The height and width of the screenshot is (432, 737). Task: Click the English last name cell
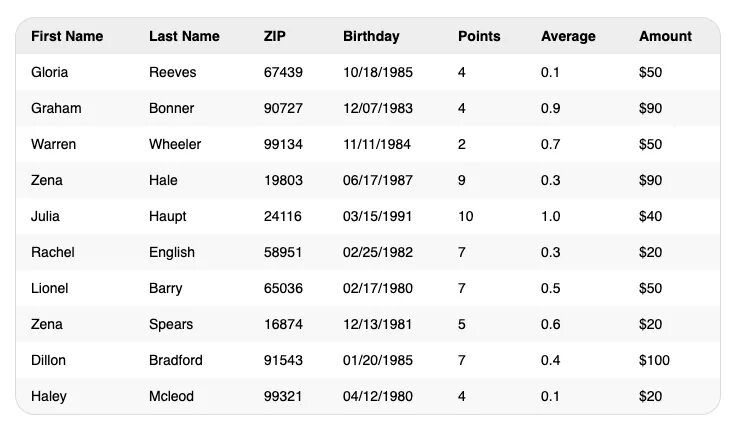172,252
